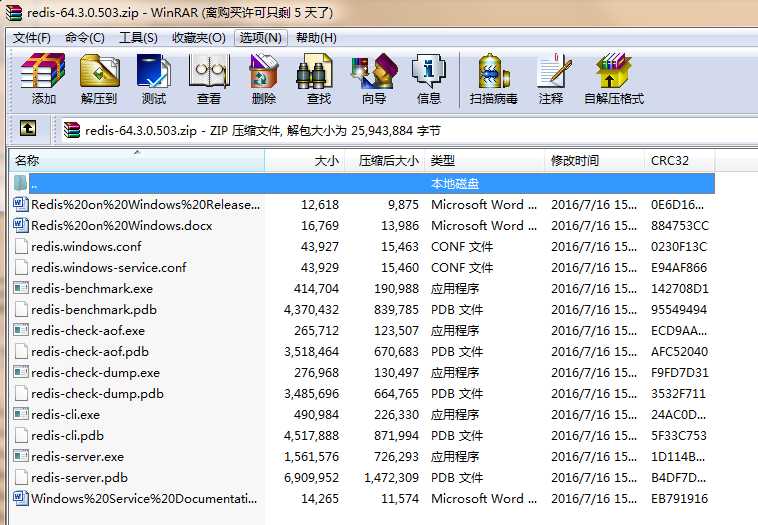This screenshot has width=758, height=525.
Task: Click the size value 6,909,952
Action: (x=311, y=478)
